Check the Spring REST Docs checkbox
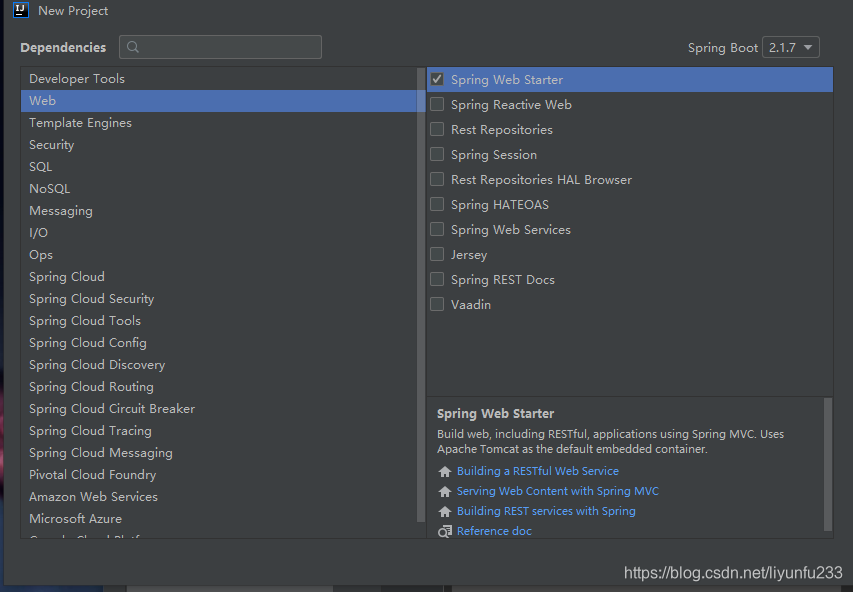Screen dimensions: 853x592 click(437, 280)
